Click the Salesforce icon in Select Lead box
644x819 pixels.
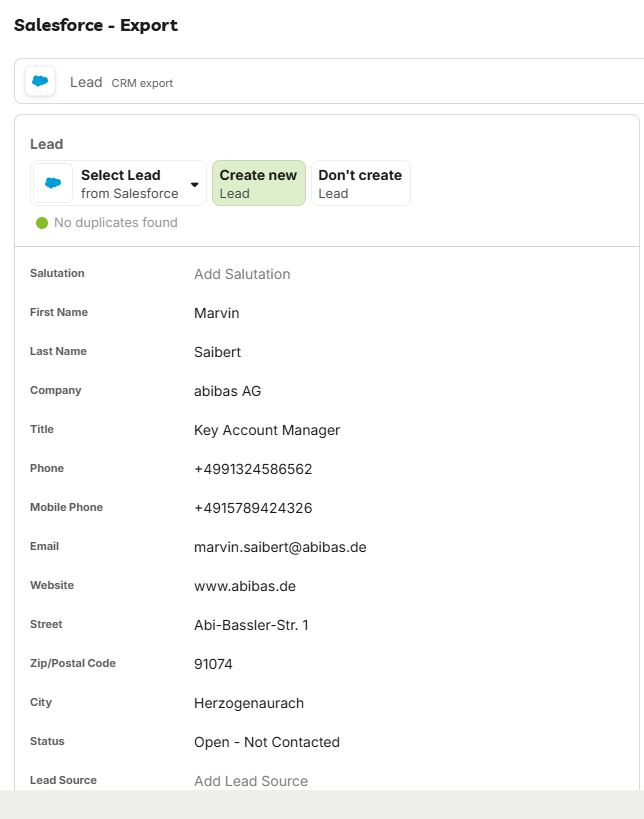(x=53, y=183)
